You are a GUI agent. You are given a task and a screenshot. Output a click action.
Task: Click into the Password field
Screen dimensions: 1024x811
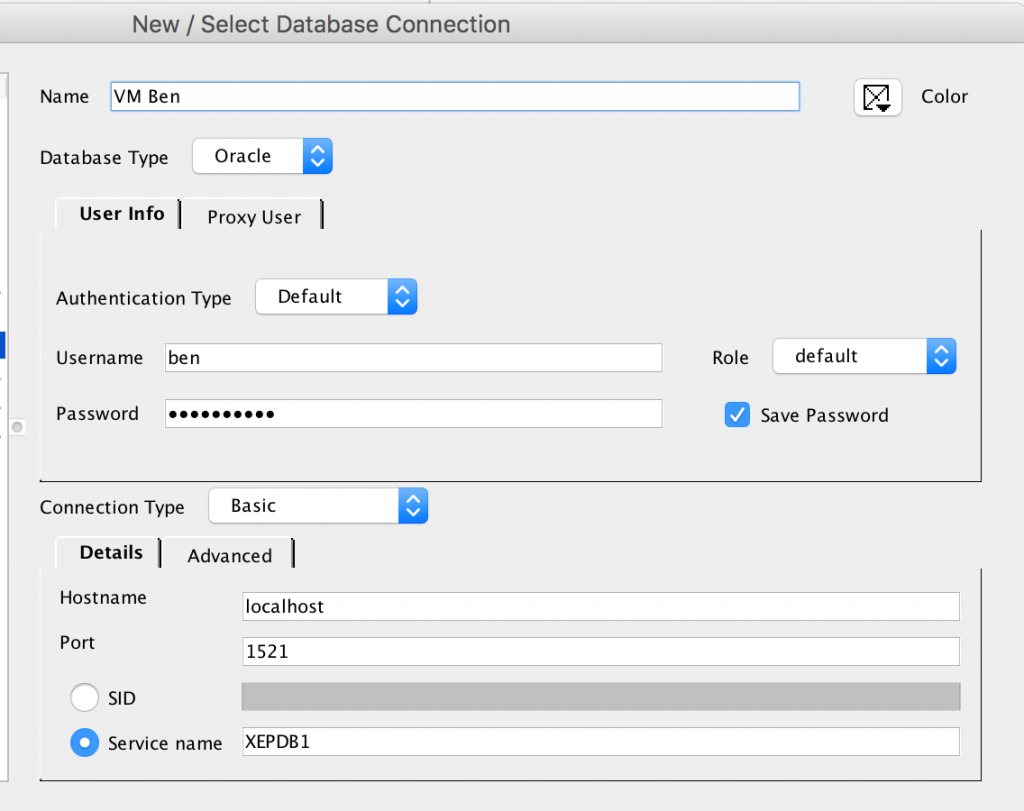point(413,414)
